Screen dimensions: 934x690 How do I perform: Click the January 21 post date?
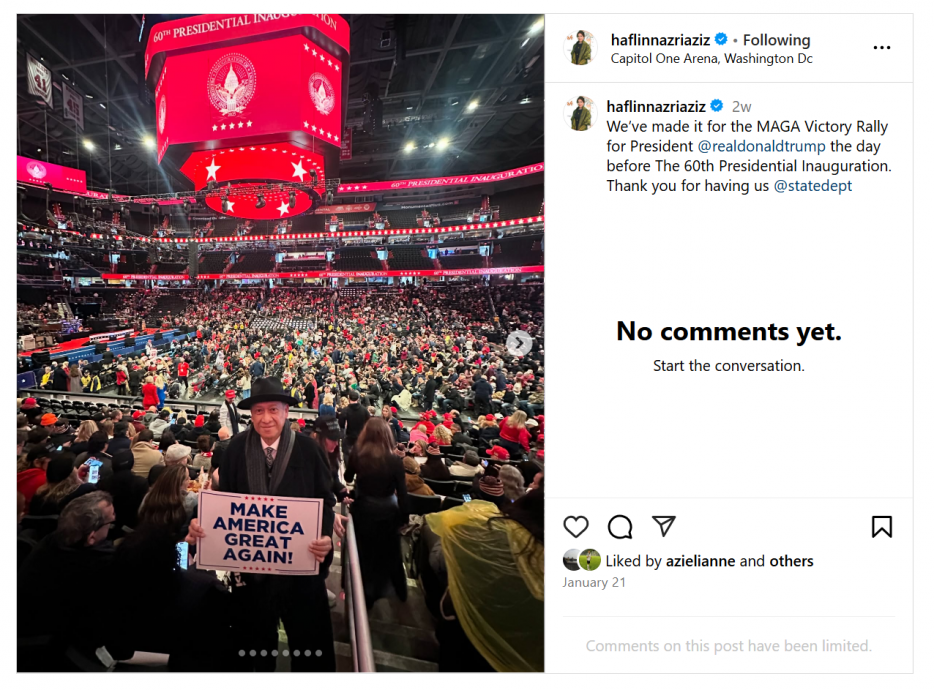tap(594, 582)
